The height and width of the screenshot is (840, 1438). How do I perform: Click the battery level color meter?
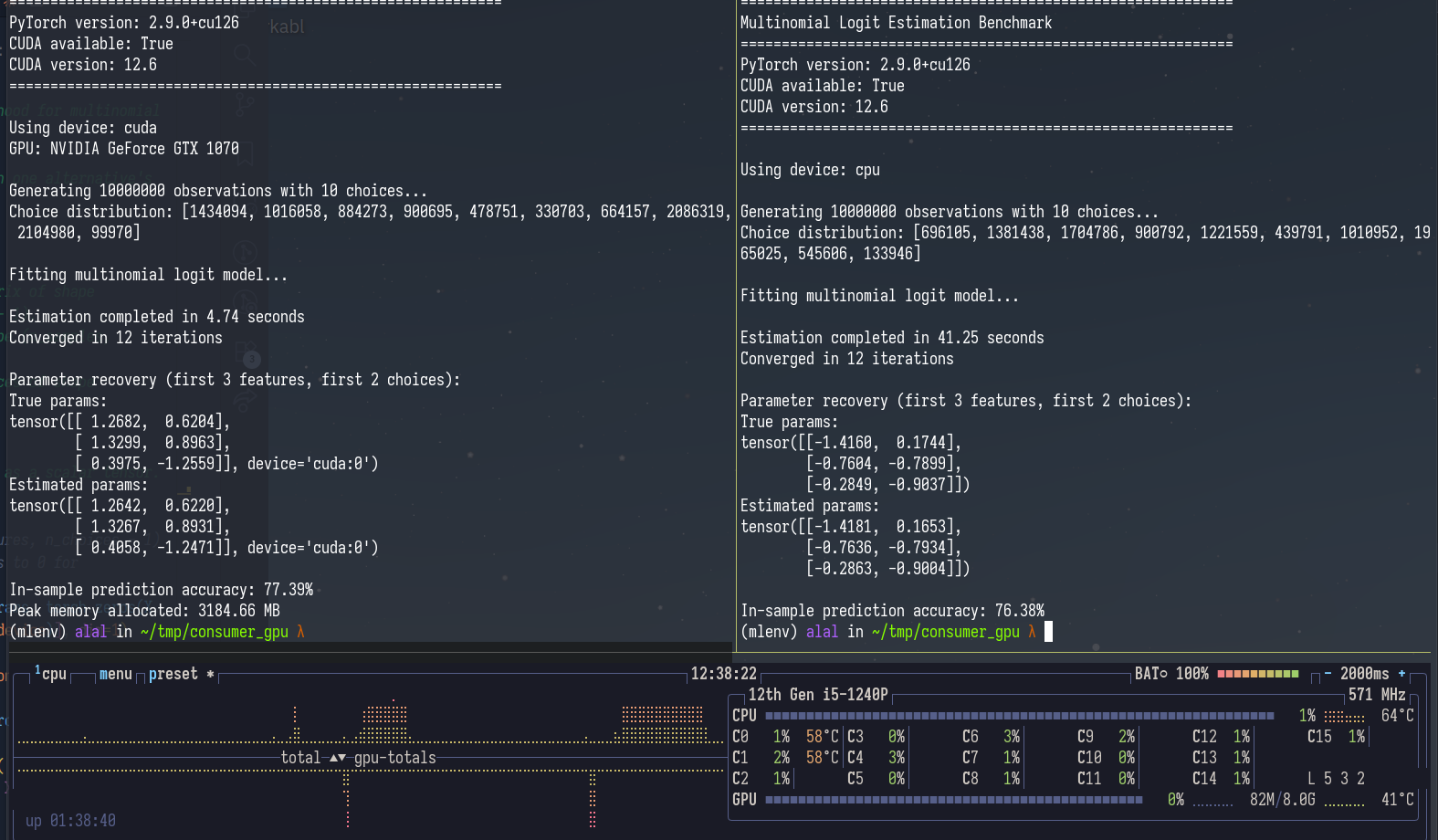click(1257, 674)
